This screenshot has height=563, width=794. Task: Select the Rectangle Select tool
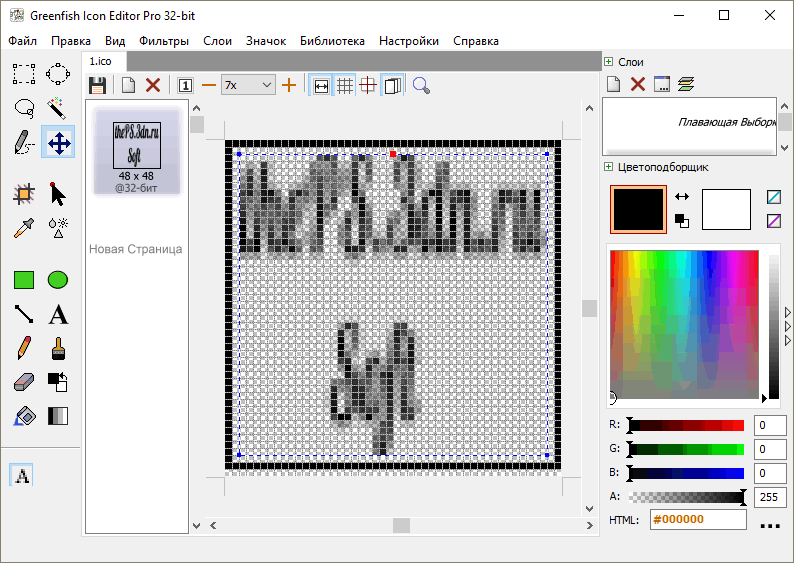(24, 74)
